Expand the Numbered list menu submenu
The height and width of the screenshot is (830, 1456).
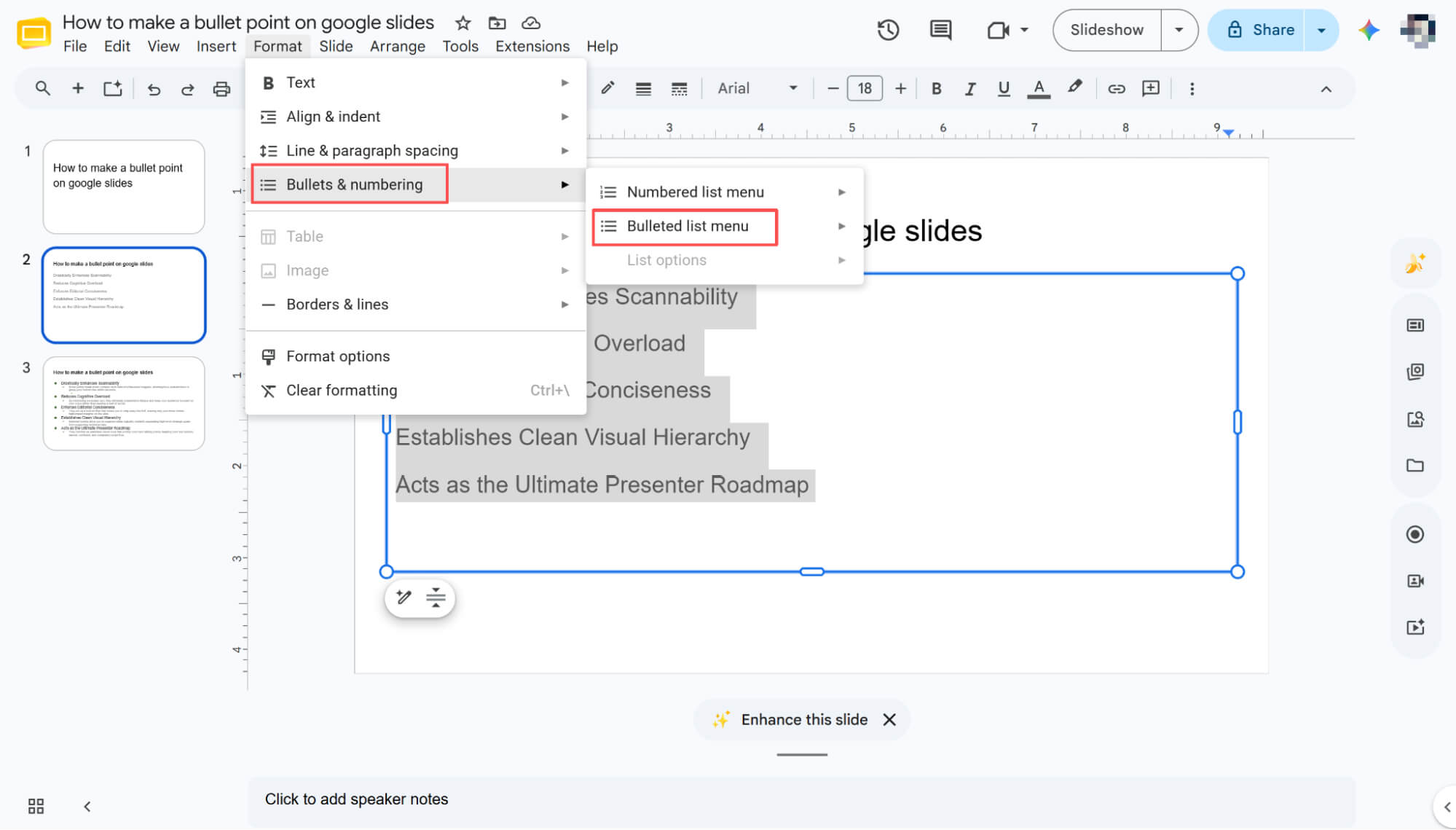[x=724, y=192]
